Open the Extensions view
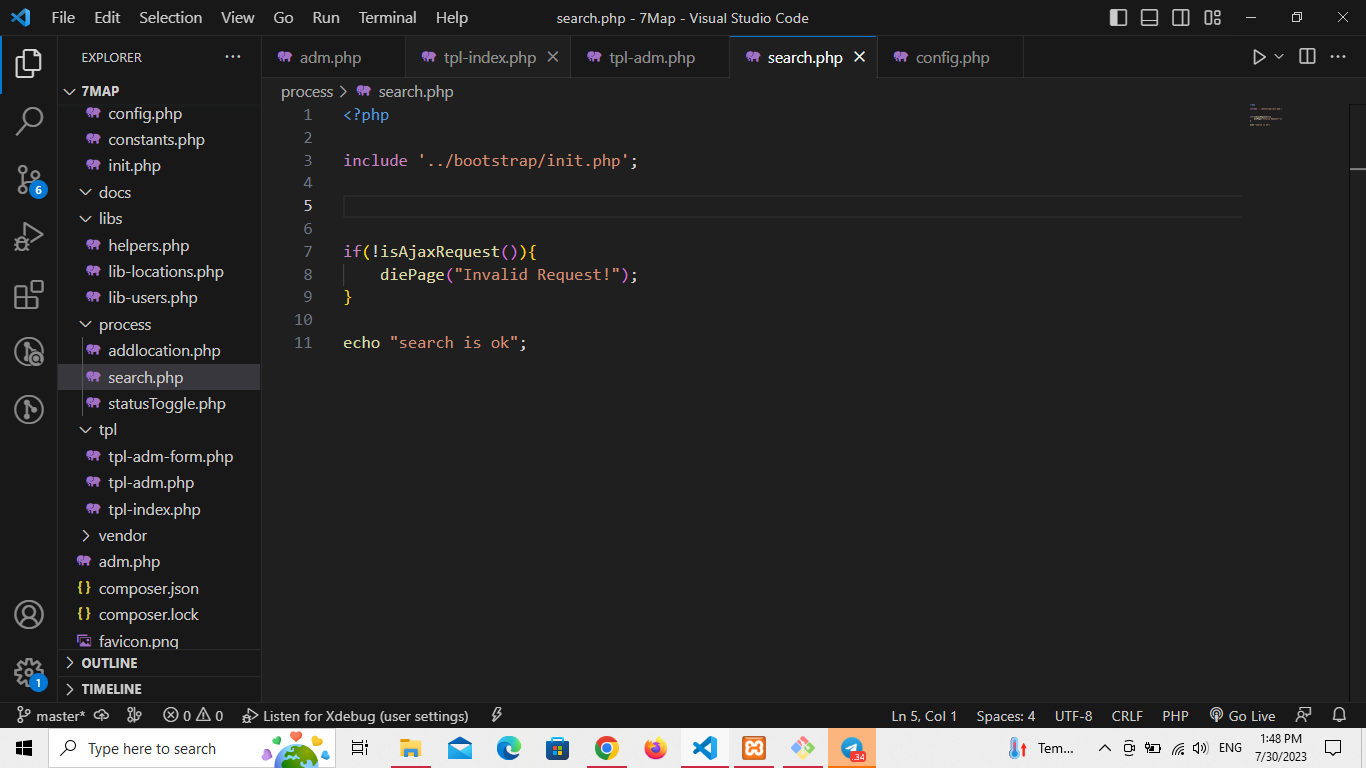The width and height of the screenshot is (1366, 768). click(28, 295)
